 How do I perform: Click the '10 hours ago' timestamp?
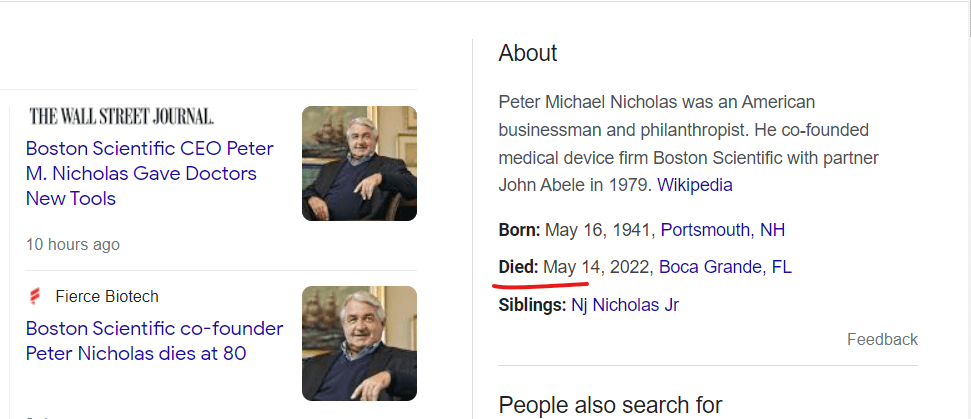pyautogui.click(x=73, y=244)
